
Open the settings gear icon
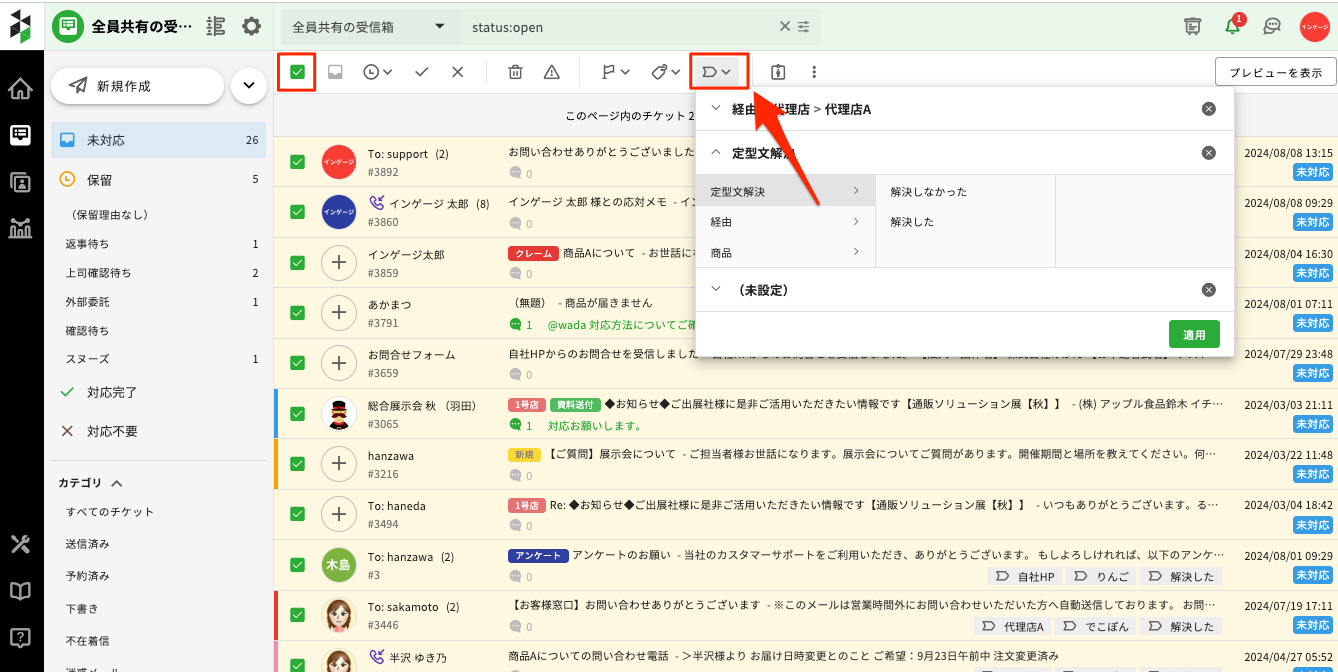pyautogui.click(x=251, y=27)
